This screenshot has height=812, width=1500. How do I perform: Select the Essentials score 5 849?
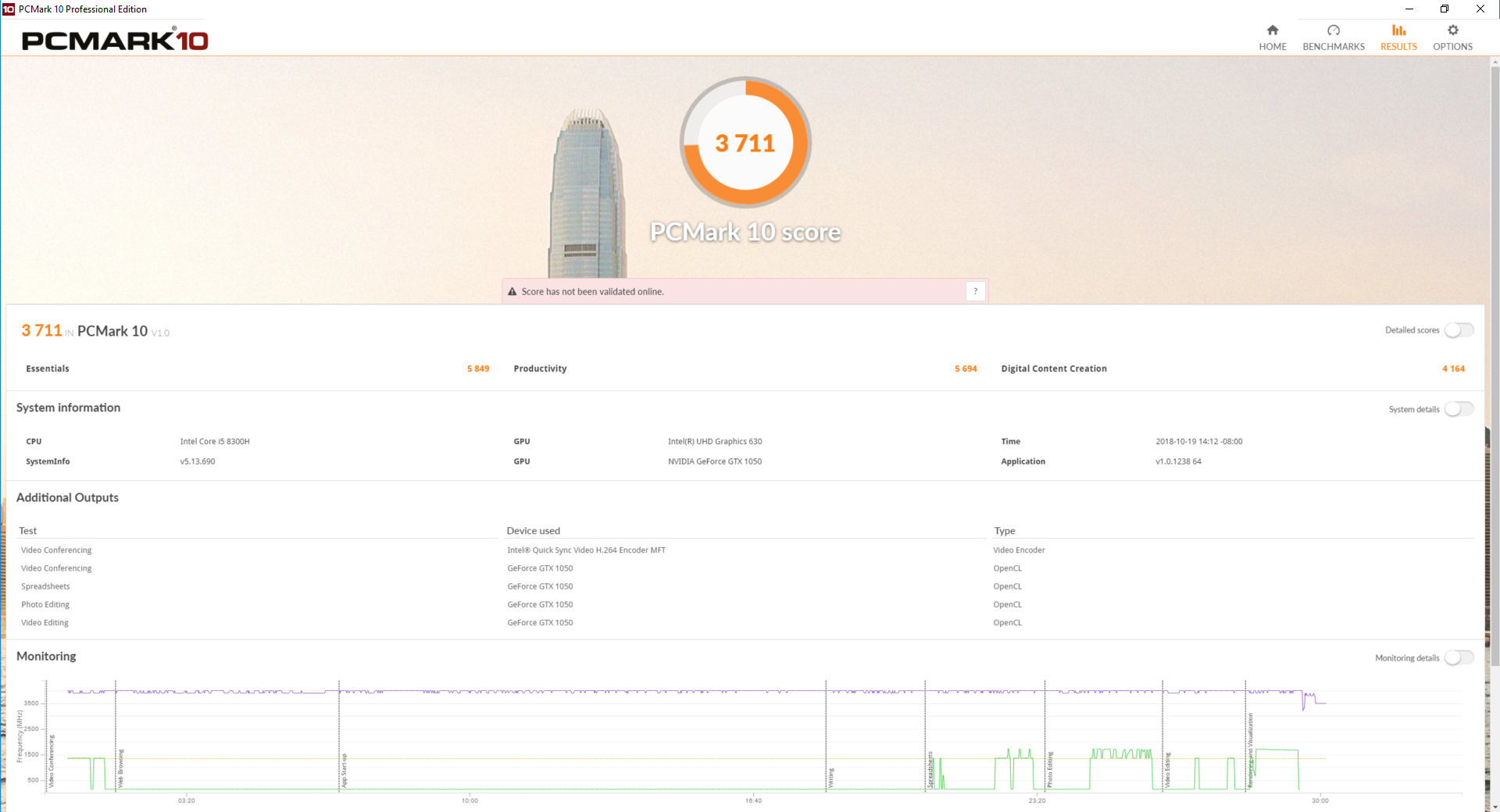pyautogui.click(x=478, y=369)
